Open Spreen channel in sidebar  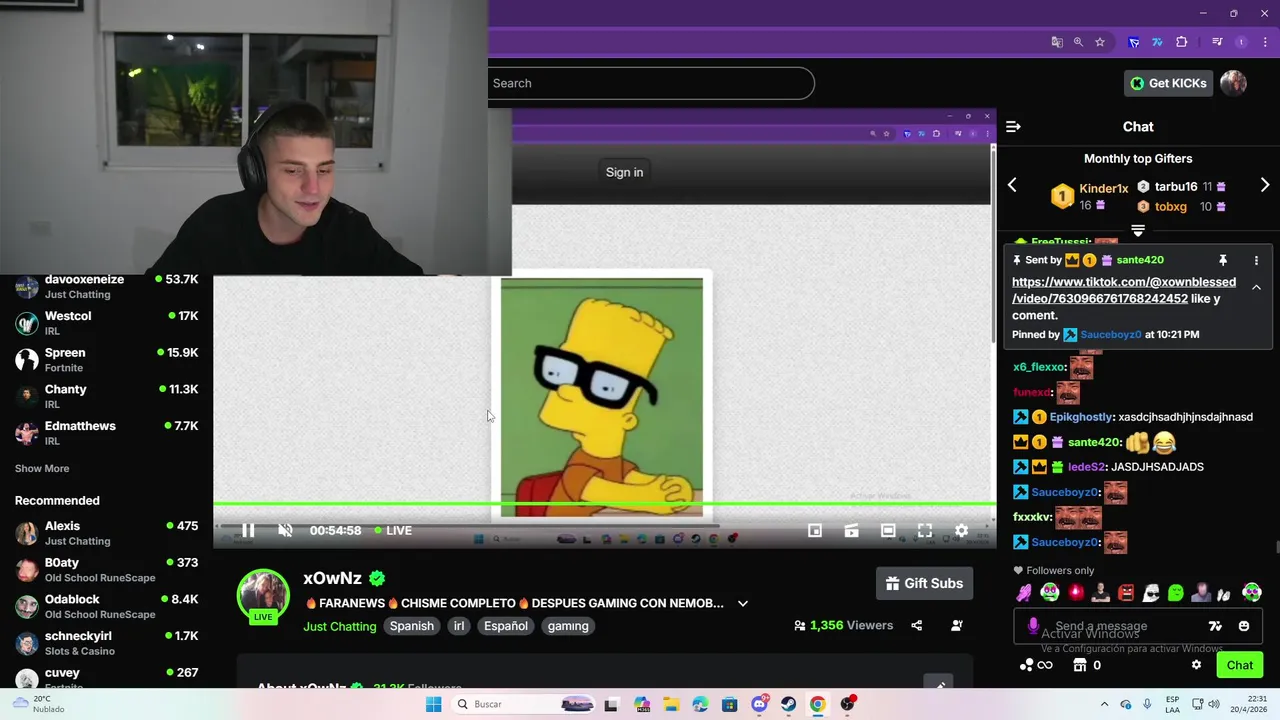106,360
